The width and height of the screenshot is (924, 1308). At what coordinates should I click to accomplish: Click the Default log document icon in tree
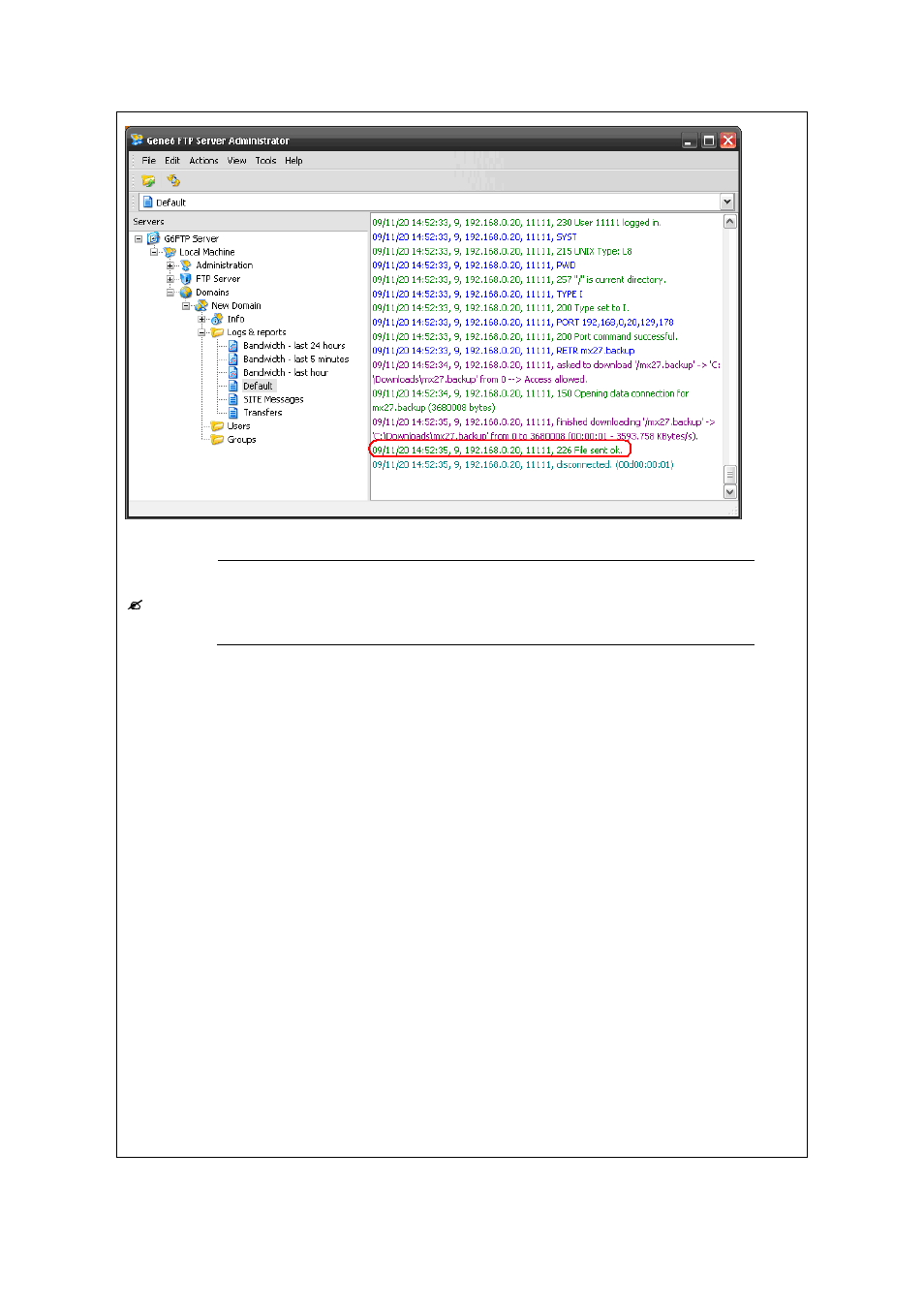(x=233, y=386)
